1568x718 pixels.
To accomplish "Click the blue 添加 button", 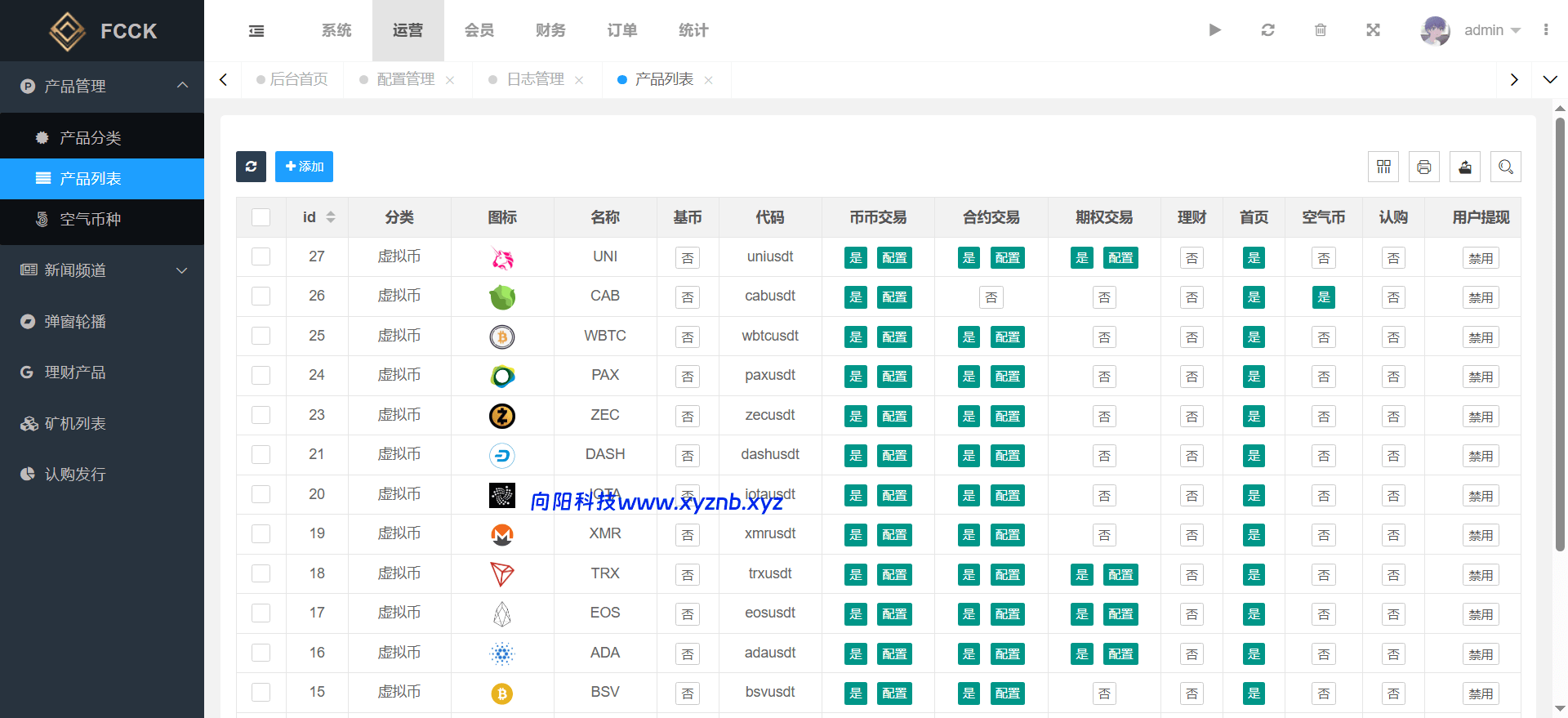I will pyautogui.click(x=304, y=167).
